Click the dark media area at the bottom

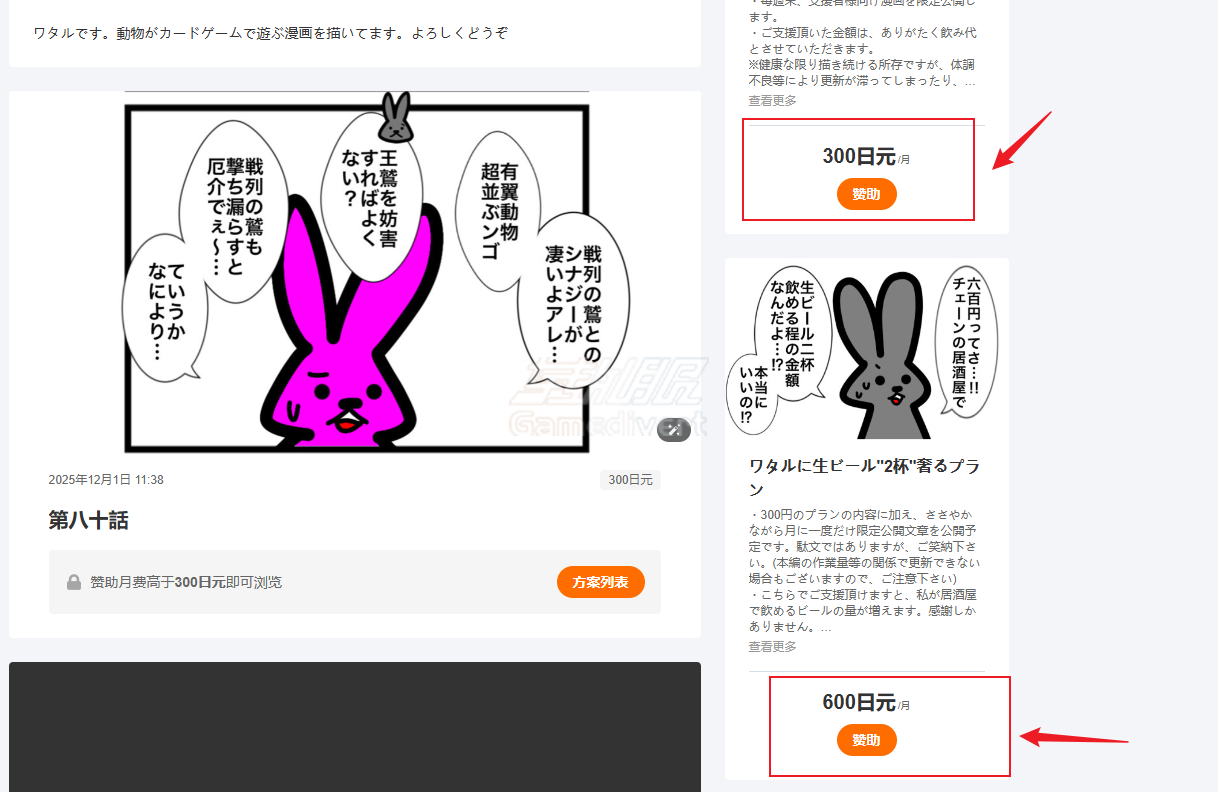(354, 725)
